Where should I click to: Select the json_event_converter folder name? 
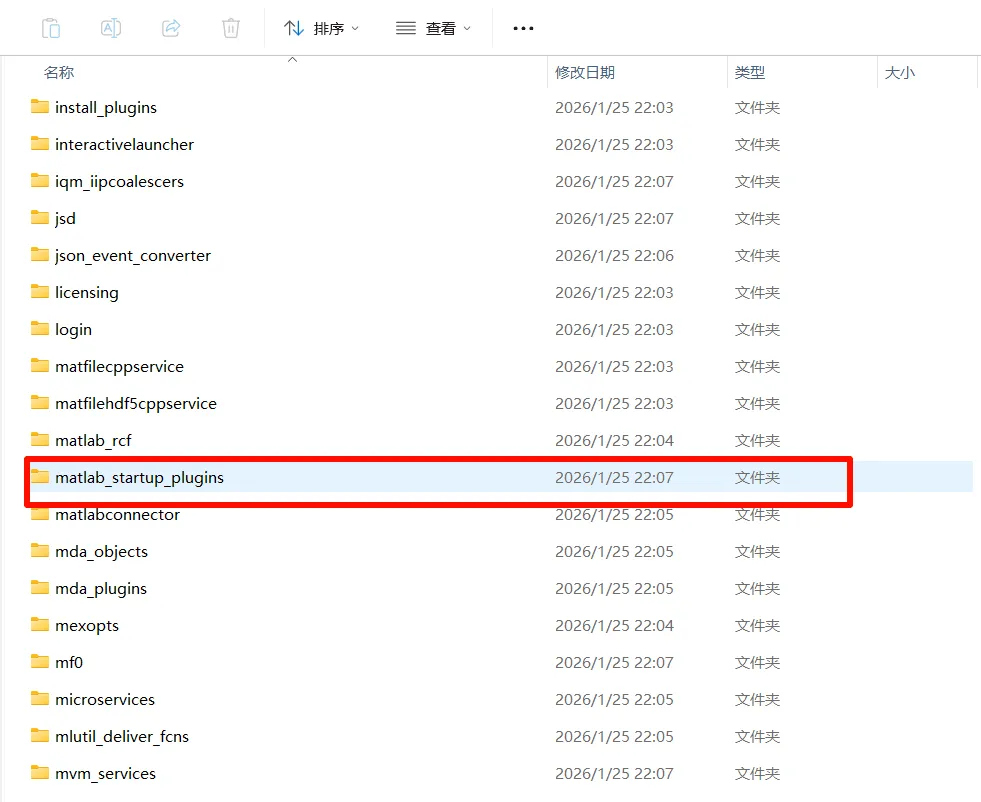point(133,256)
